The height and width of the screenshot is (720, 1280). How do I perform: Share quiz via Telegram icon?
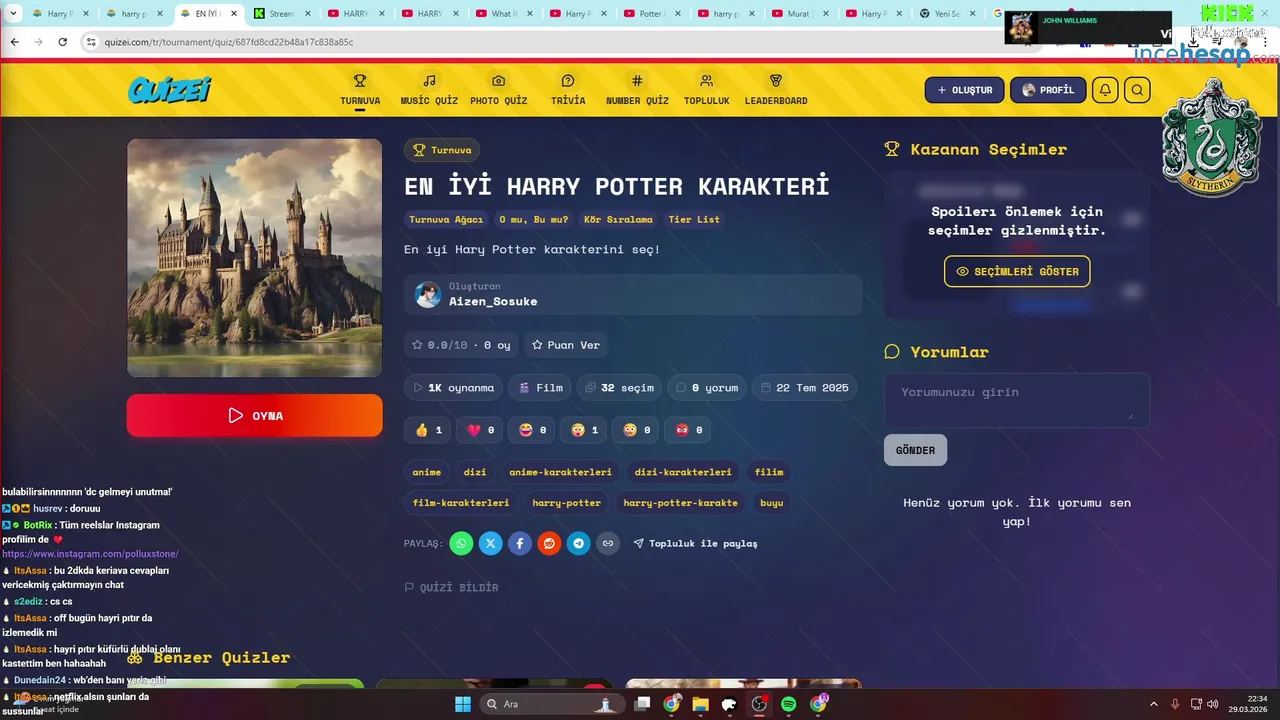coord(579,543)
